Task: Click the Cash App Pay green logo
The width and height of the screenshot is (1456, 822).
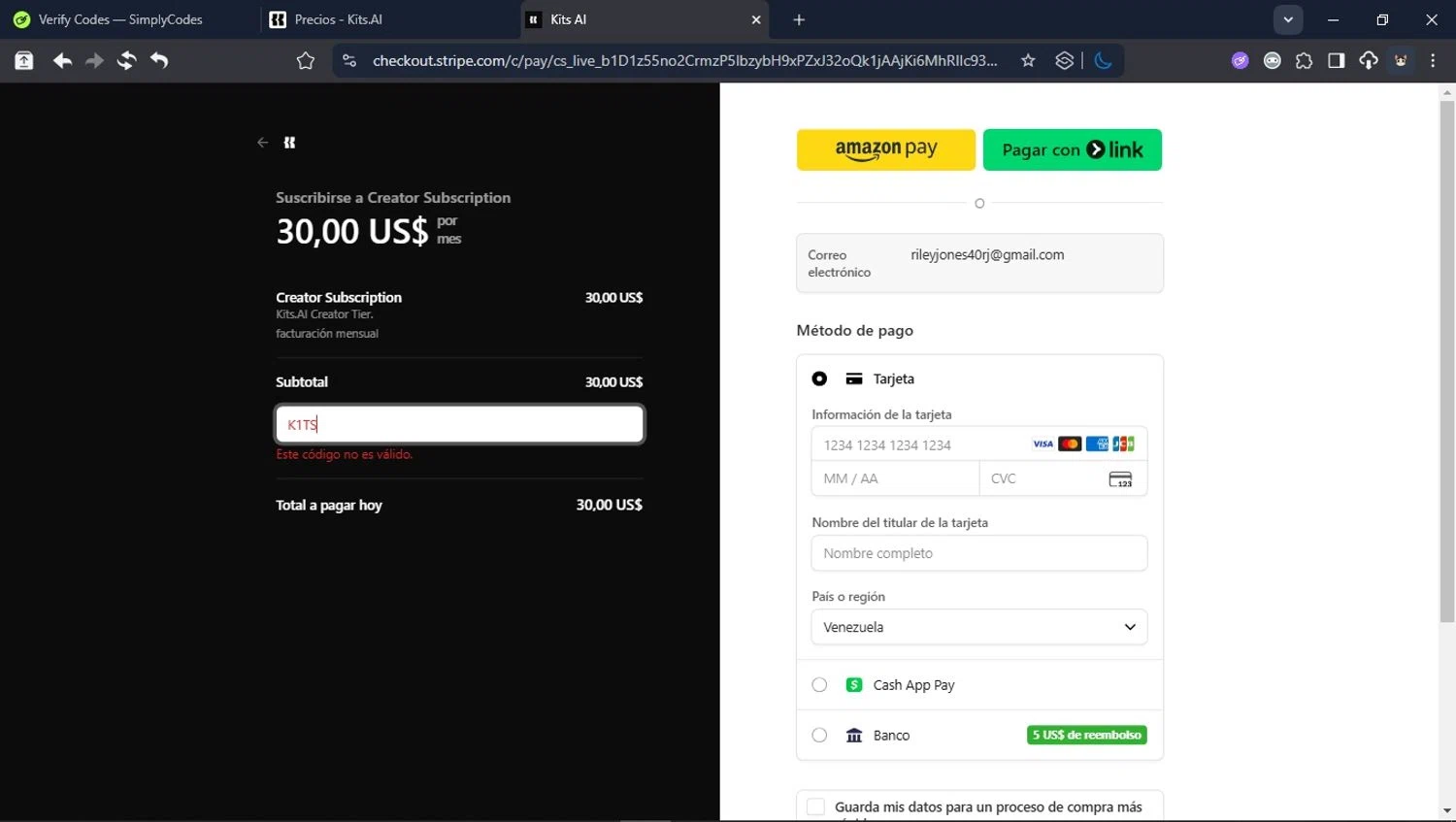Action: click(854, 685)
